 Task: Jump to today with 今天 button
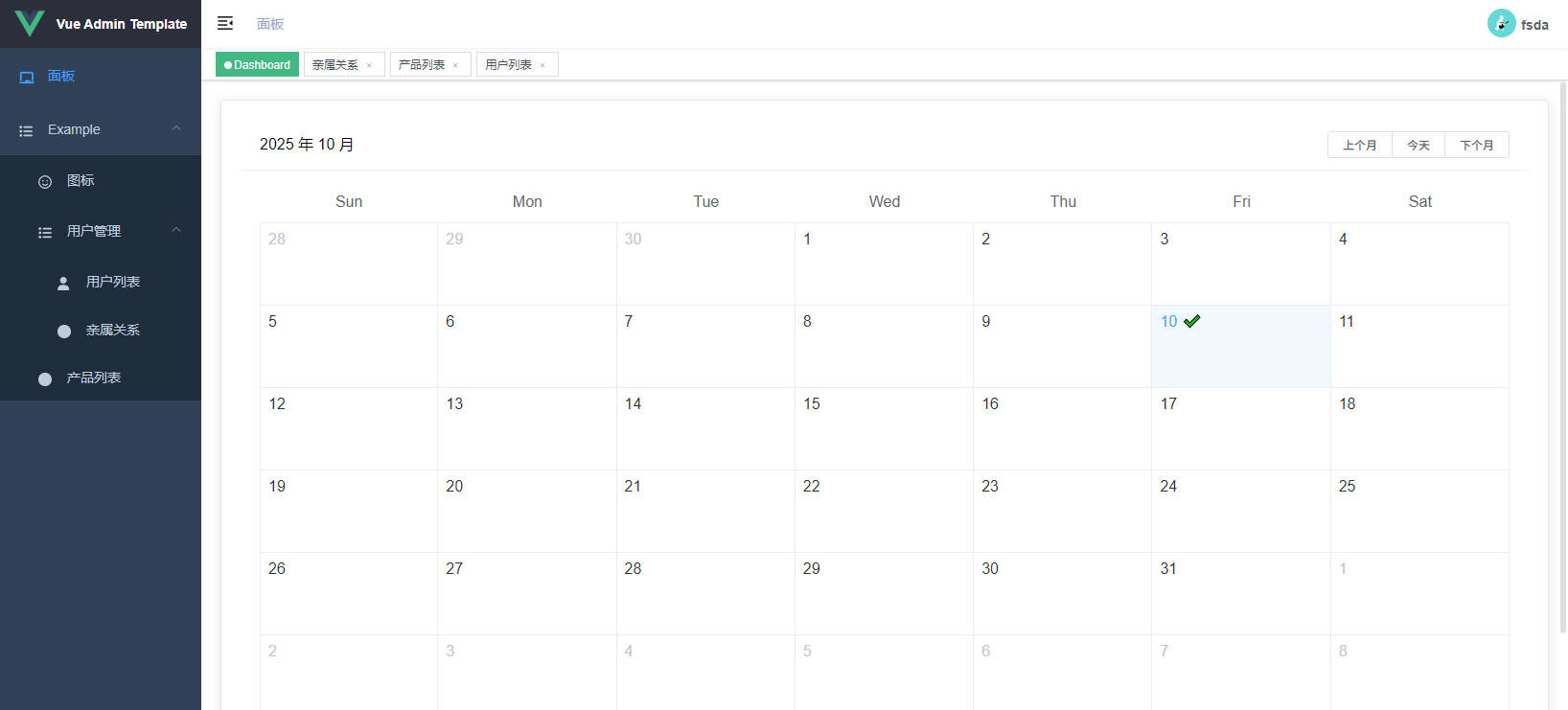[x=1418, y=145]
